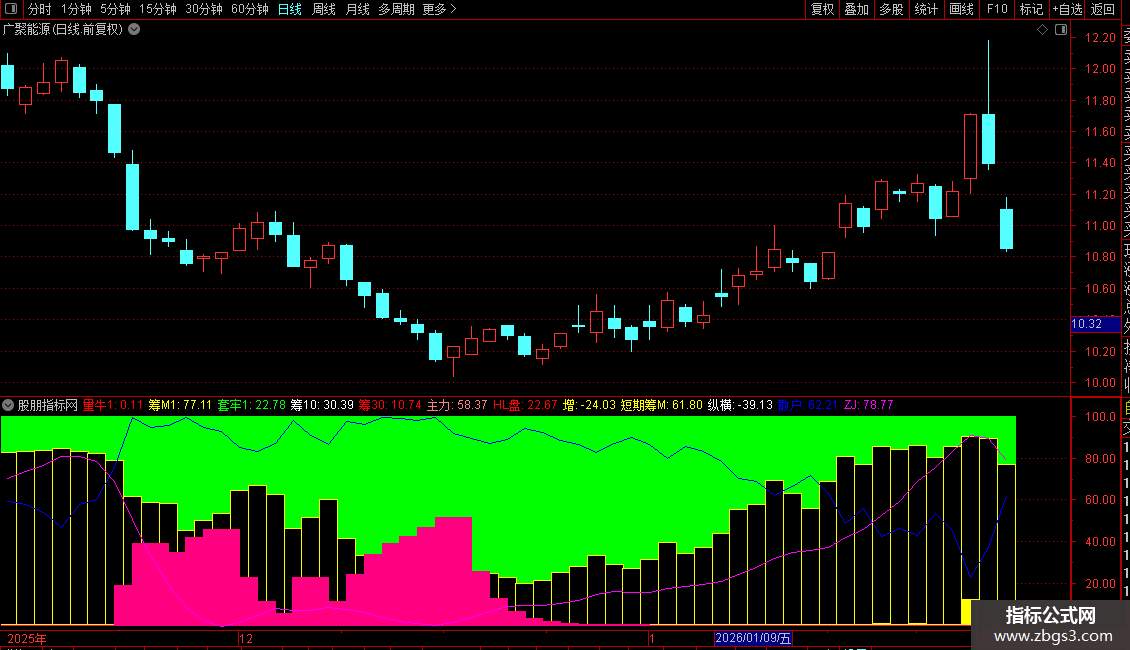Click the 主力: 58.37 indicator value
This screenshot has width=1130, height=650.
pyautogui.click(x=457, y=405)
